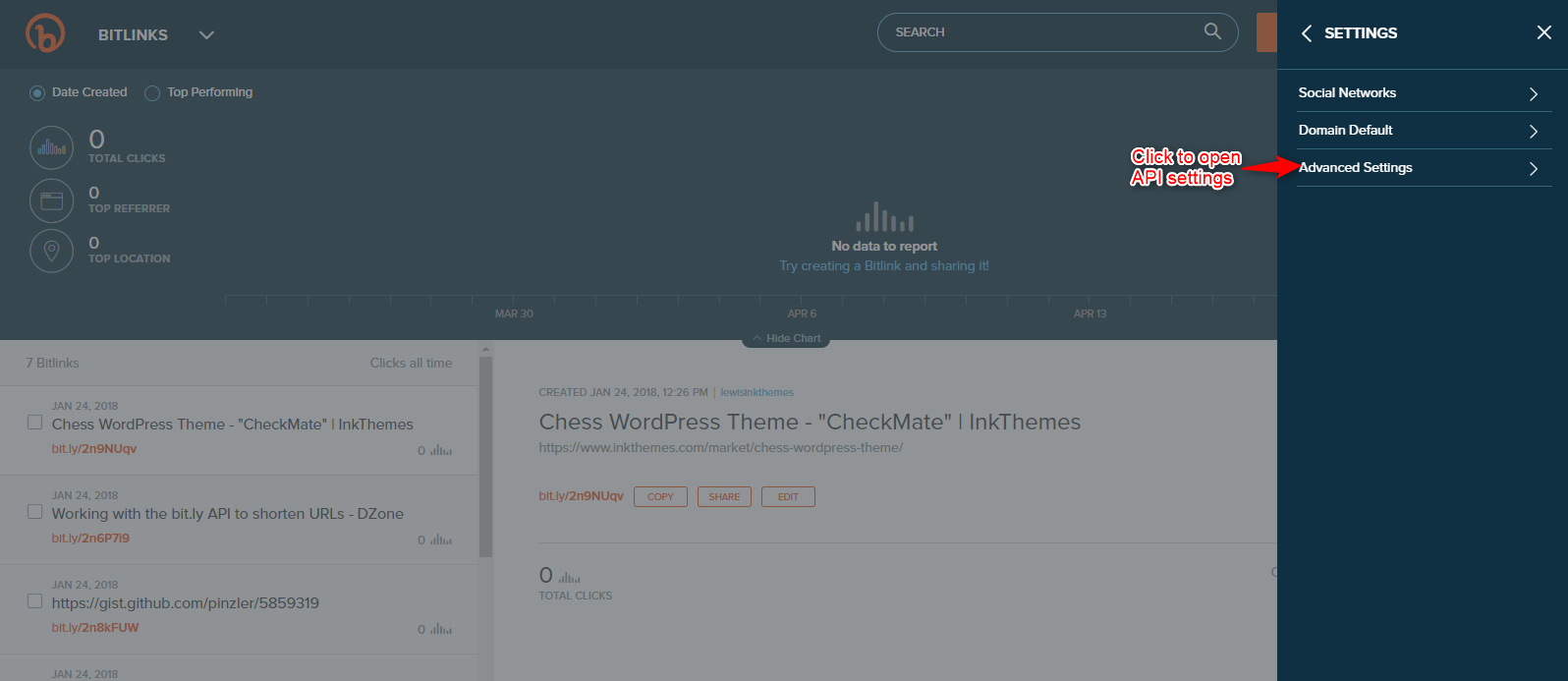Click the bitlinks list scrollbar
The height and width of the screenshot is (681, 1568).
(485, 457)
